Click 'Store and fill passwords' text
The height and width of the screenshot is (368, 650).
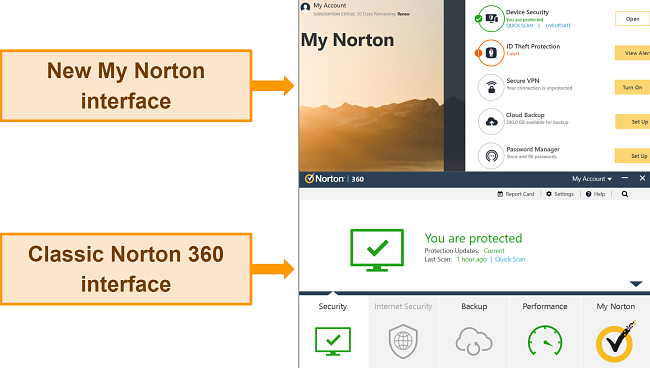point(531,157)
